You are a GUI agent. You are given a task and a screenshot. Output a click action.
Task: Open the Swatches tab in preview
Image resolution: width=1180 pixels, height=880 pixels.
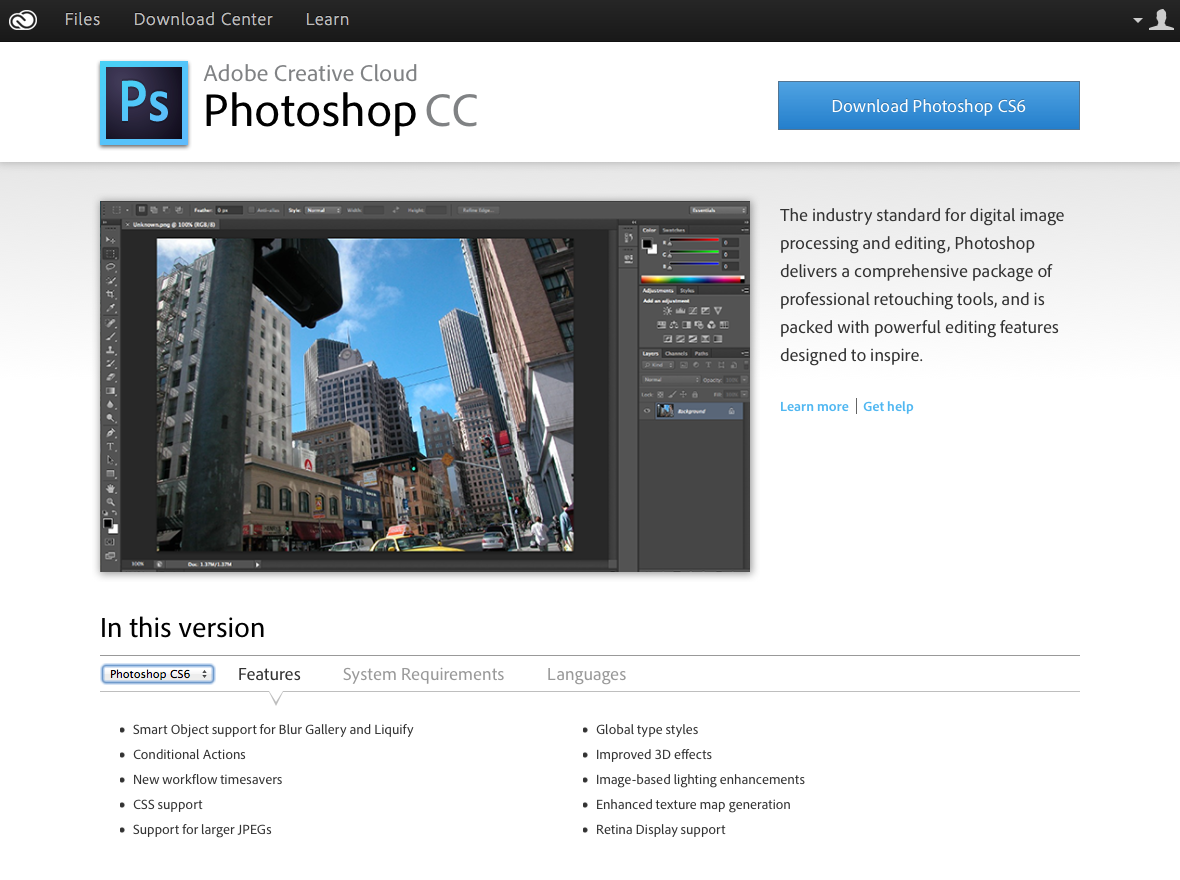coord(673,230)
